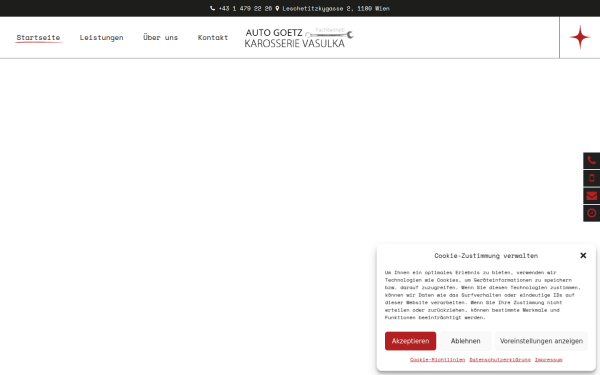Click the mobile phone icon in the side bar
Image resolution: width=600 pixels, height=375 pixels.
[592, 178]
